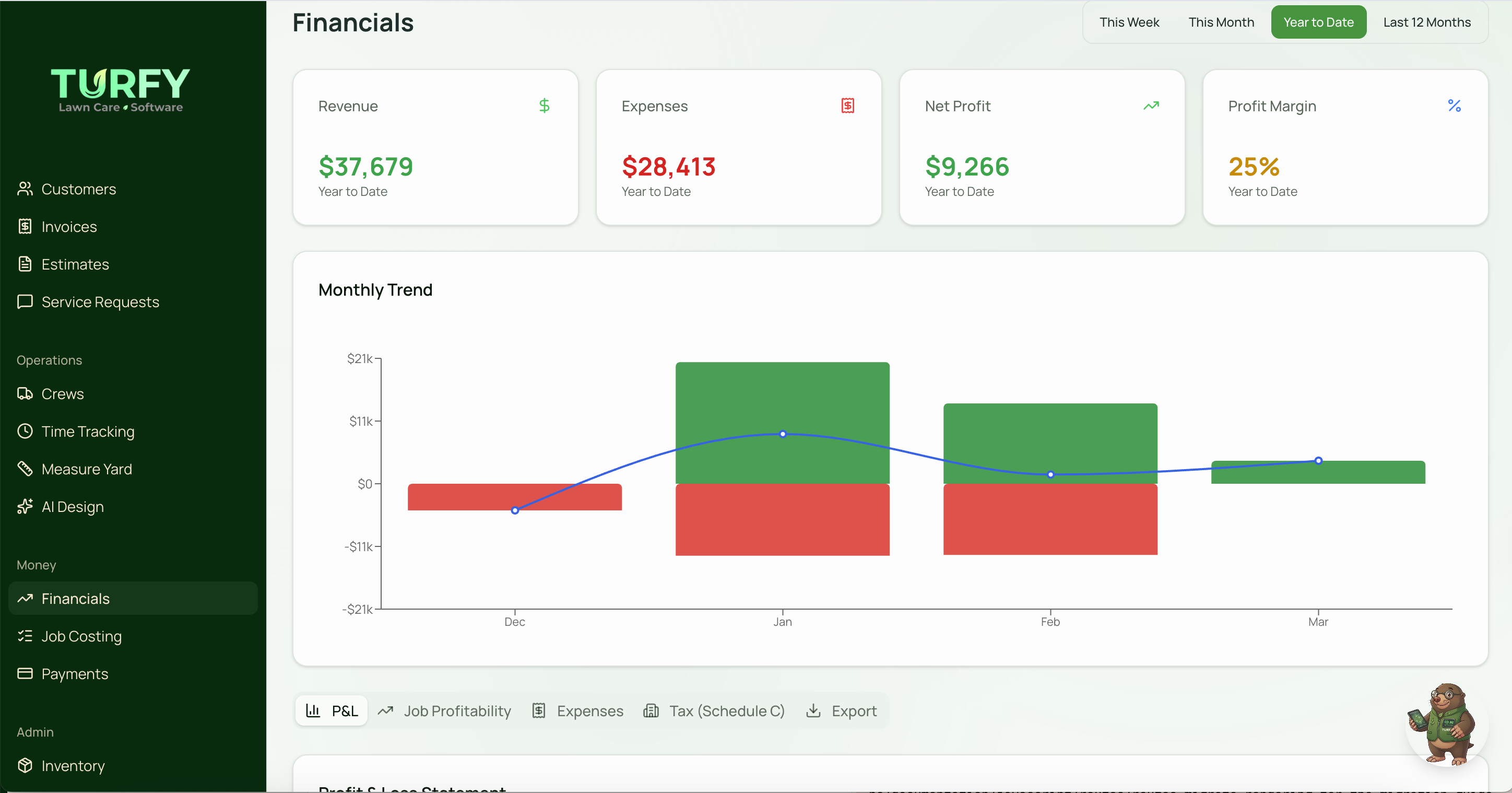Click the Payments credit card icon

click(x=25, y=673)
